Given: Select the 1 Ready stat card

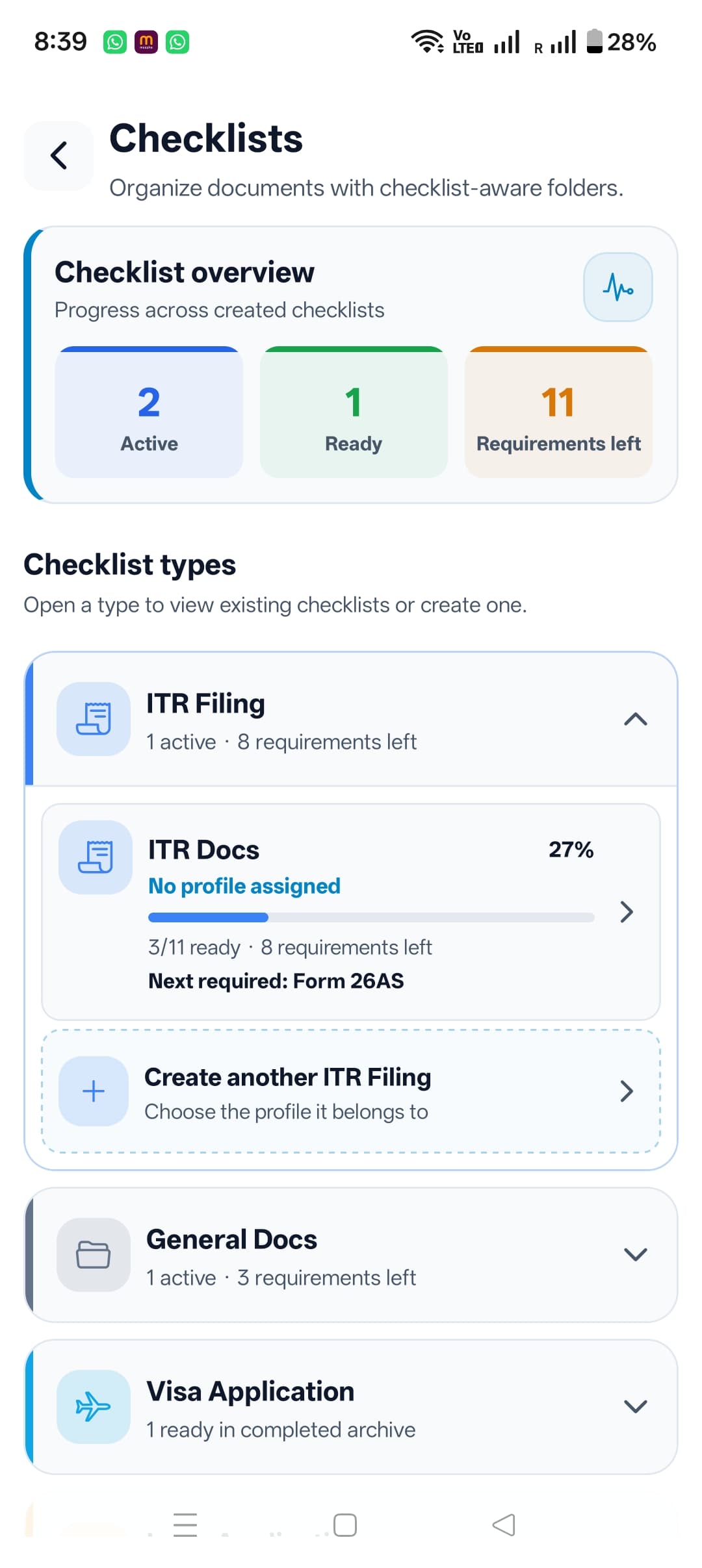Looking at the screenshot, I should [x=354, y=412].
